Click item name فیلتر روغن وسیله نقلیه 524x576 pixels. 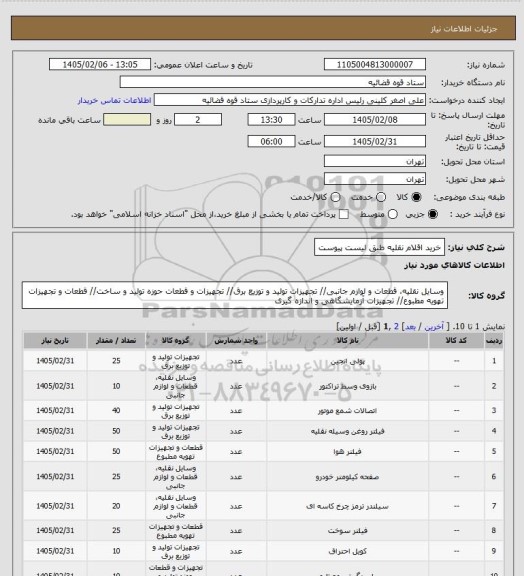pos(347,431)
